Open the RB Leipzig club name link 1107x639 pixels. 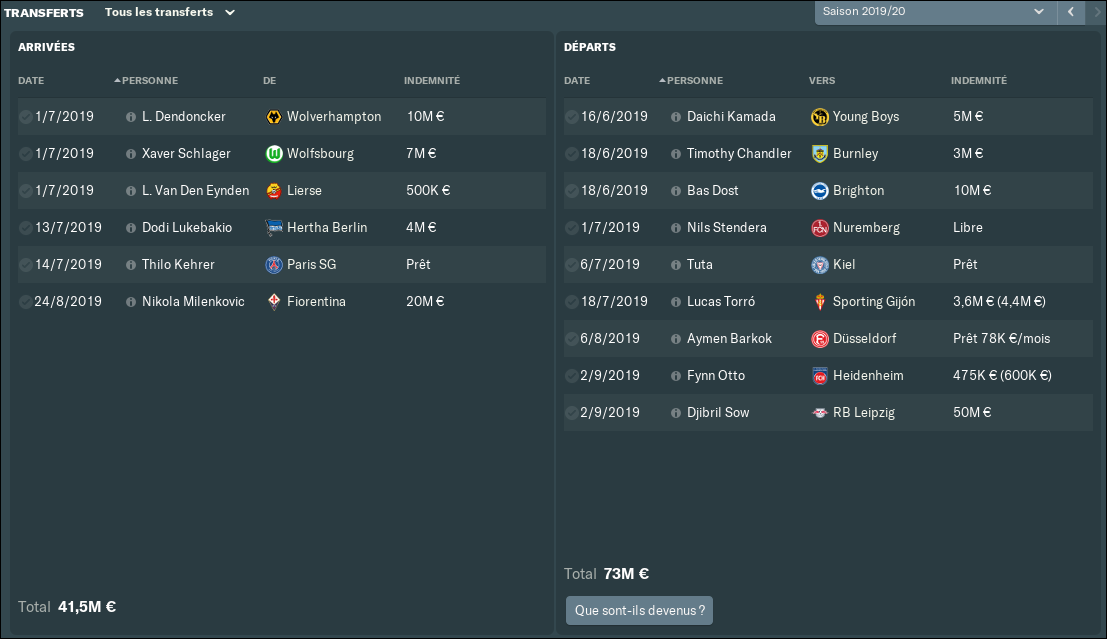pos(863,412)
